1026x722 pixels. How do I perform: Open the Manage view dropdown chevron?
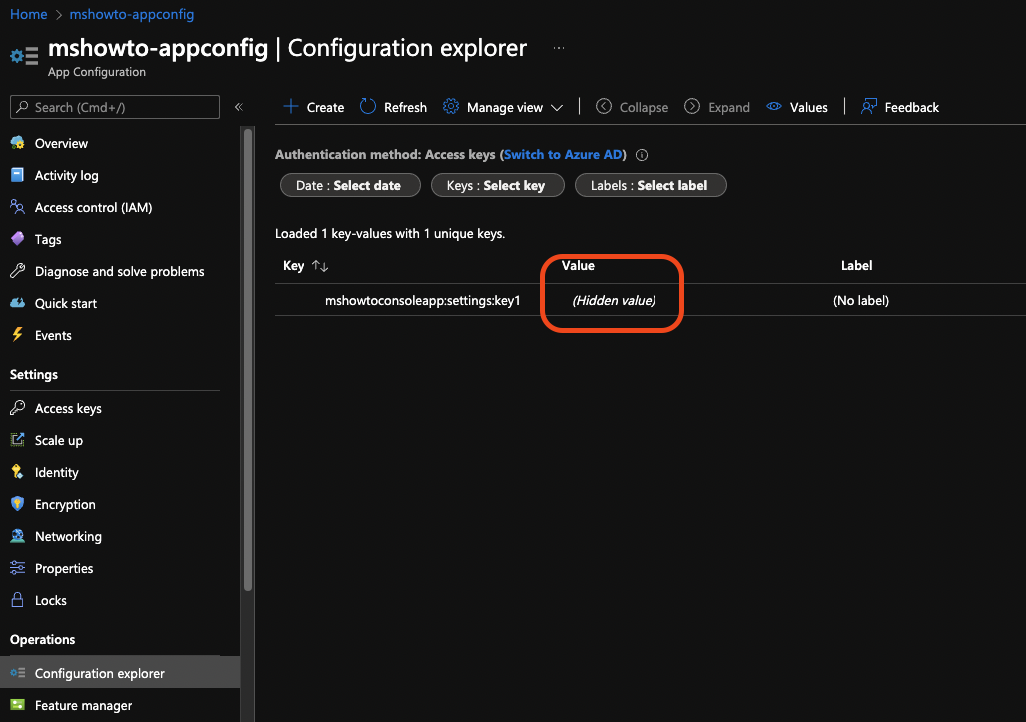(557, 107)
